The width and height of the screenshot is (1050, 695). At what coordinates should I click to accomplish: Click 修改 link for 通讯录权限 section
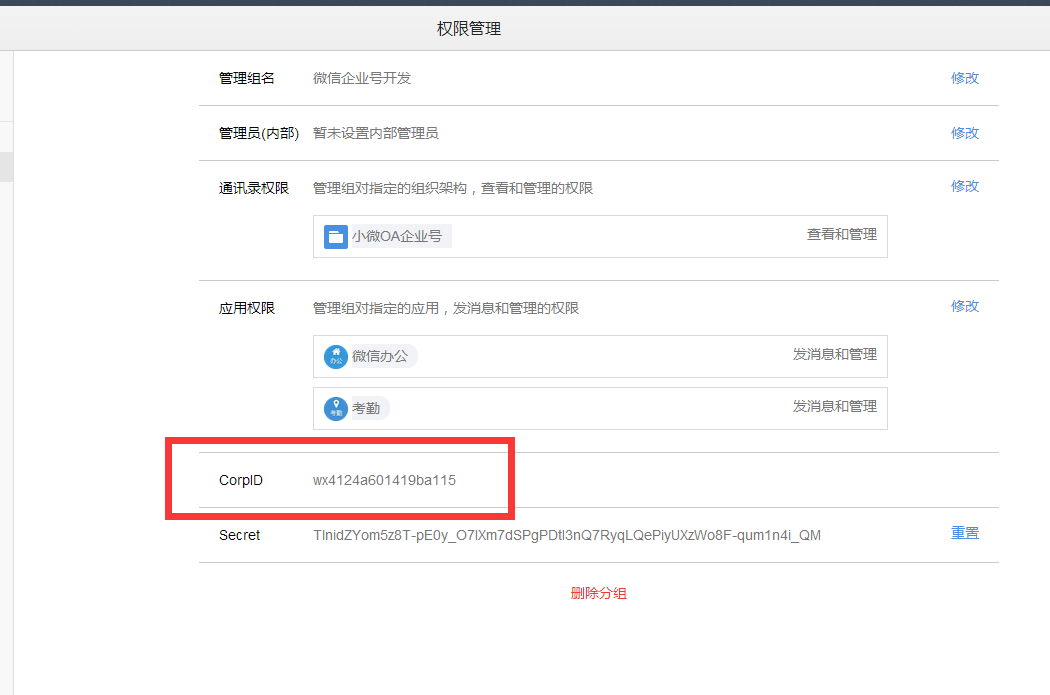964,186
